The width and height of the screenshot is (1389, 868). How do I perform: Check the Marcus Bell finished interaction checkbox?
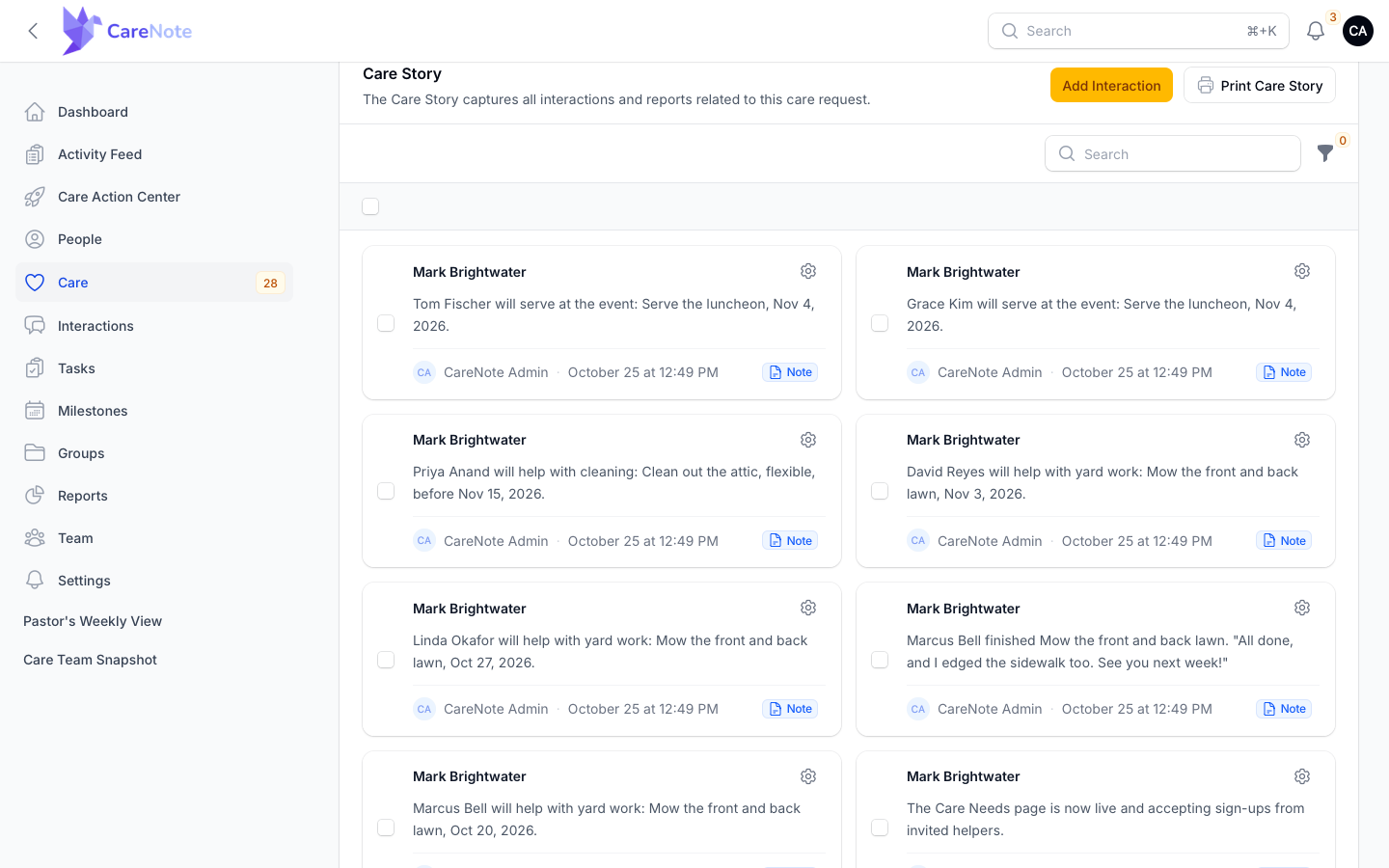880,660
